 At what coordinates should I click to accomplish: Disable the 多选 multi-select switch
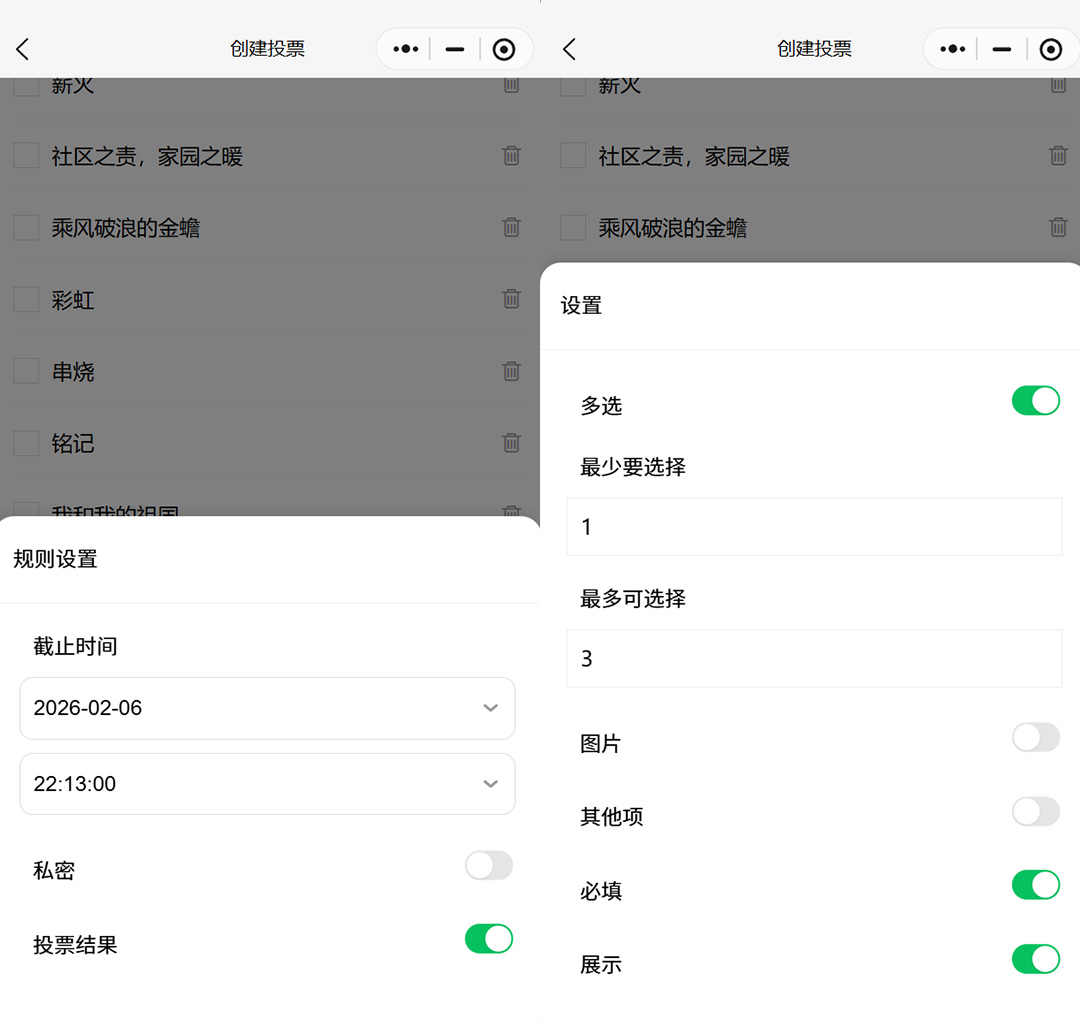pyautogui.click(x=1035, y=401)
